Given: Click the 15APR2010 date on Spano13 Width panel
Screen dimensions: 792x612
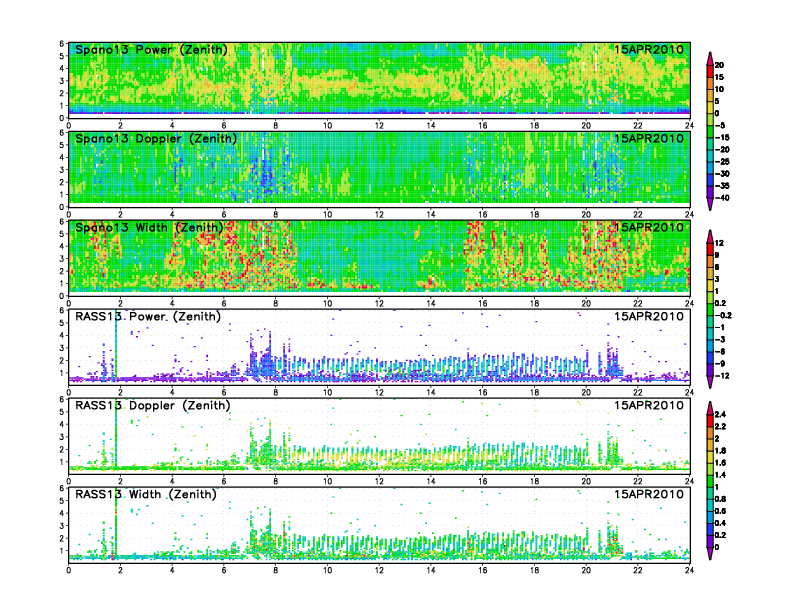Looking at the screenshot, I should [x=649, y=228].
